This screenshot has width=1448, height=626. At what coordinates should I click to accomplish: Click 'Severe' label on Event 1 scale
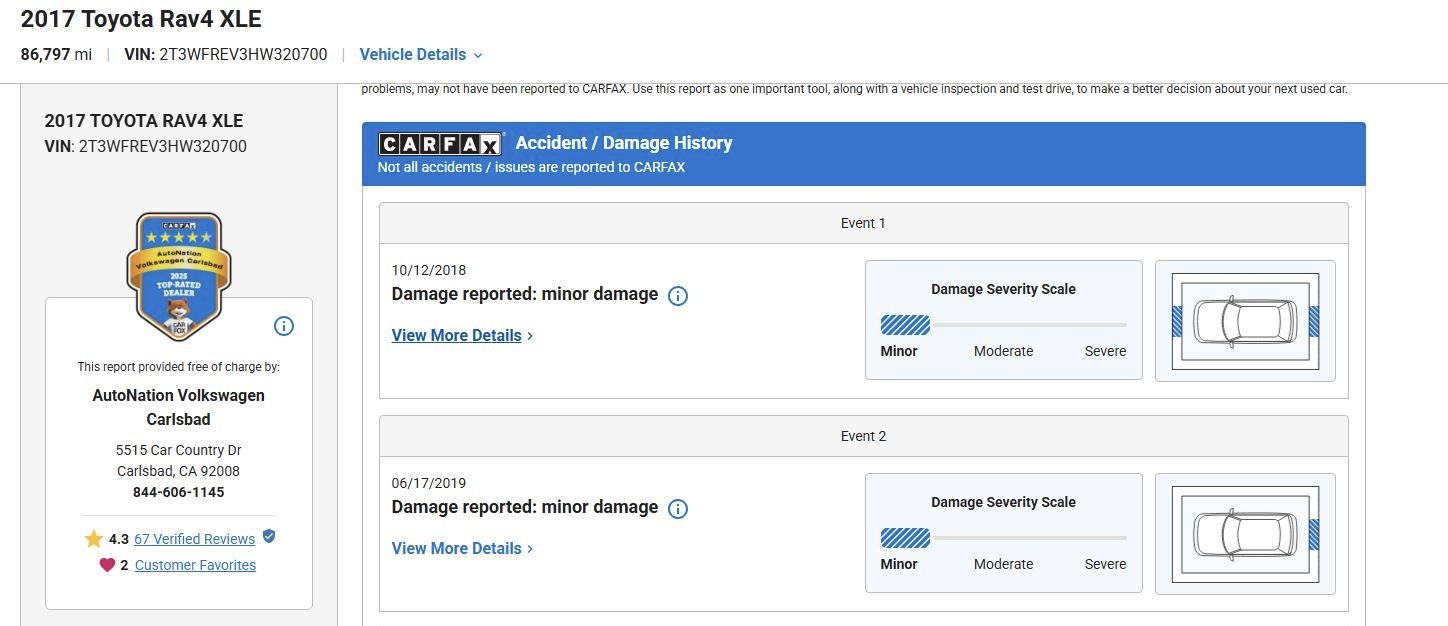click(x=1105, y=351)
